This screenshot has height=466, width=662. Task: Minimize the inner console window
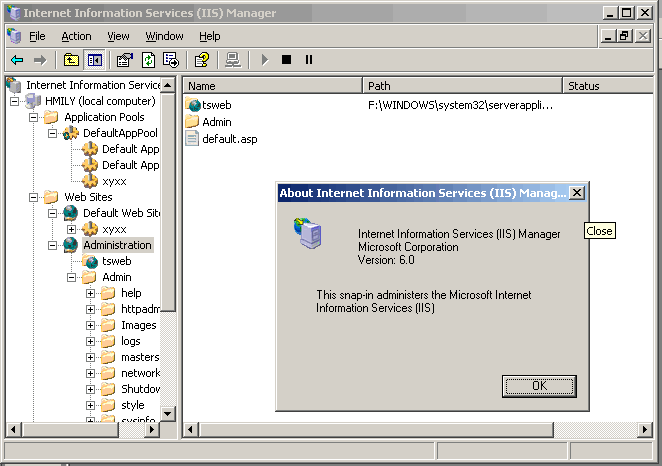coord(608,36)
